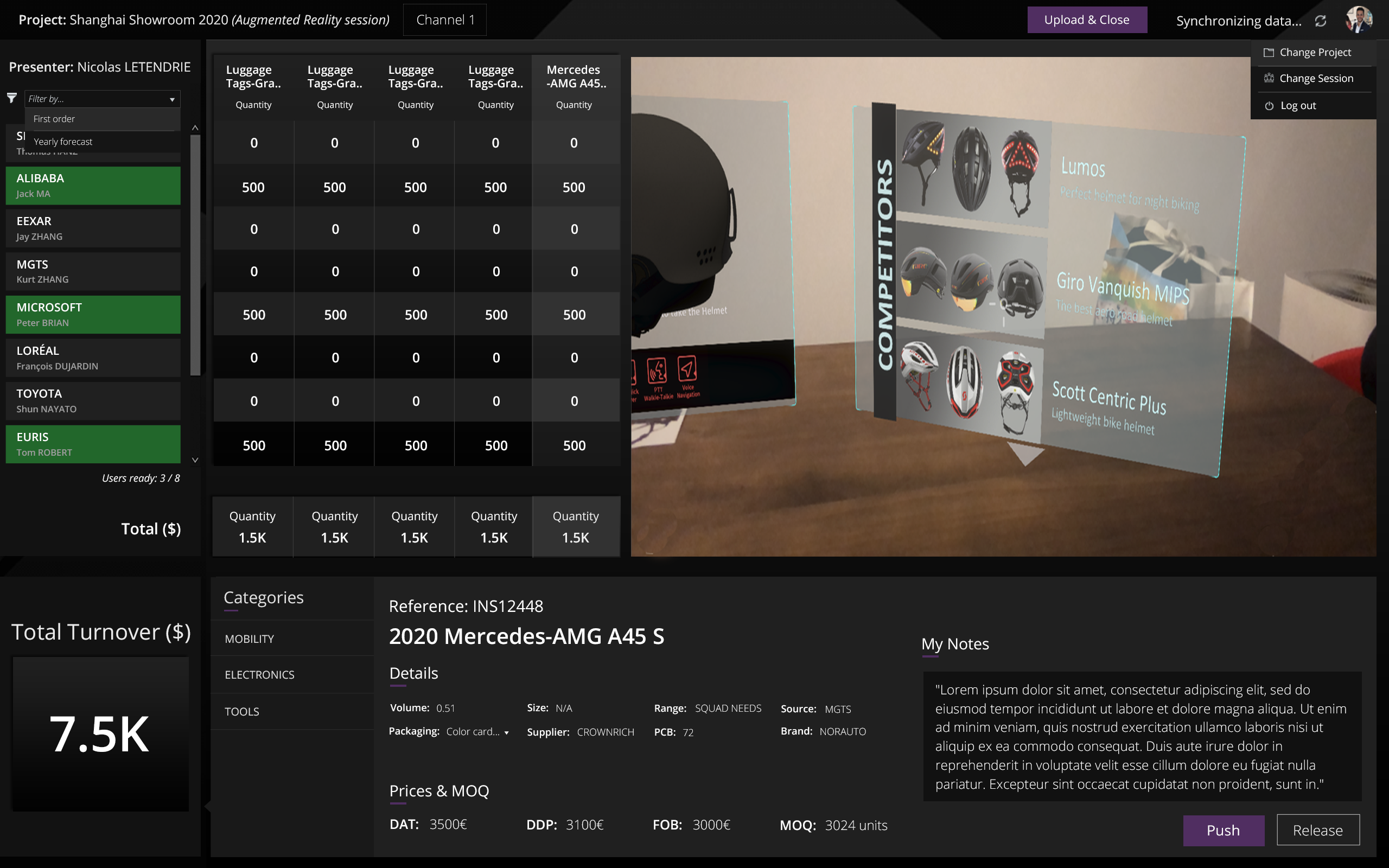The image size is (1389, 868).
Task: Expand the Packaging Color card dropdown
Action: point(477,732)
